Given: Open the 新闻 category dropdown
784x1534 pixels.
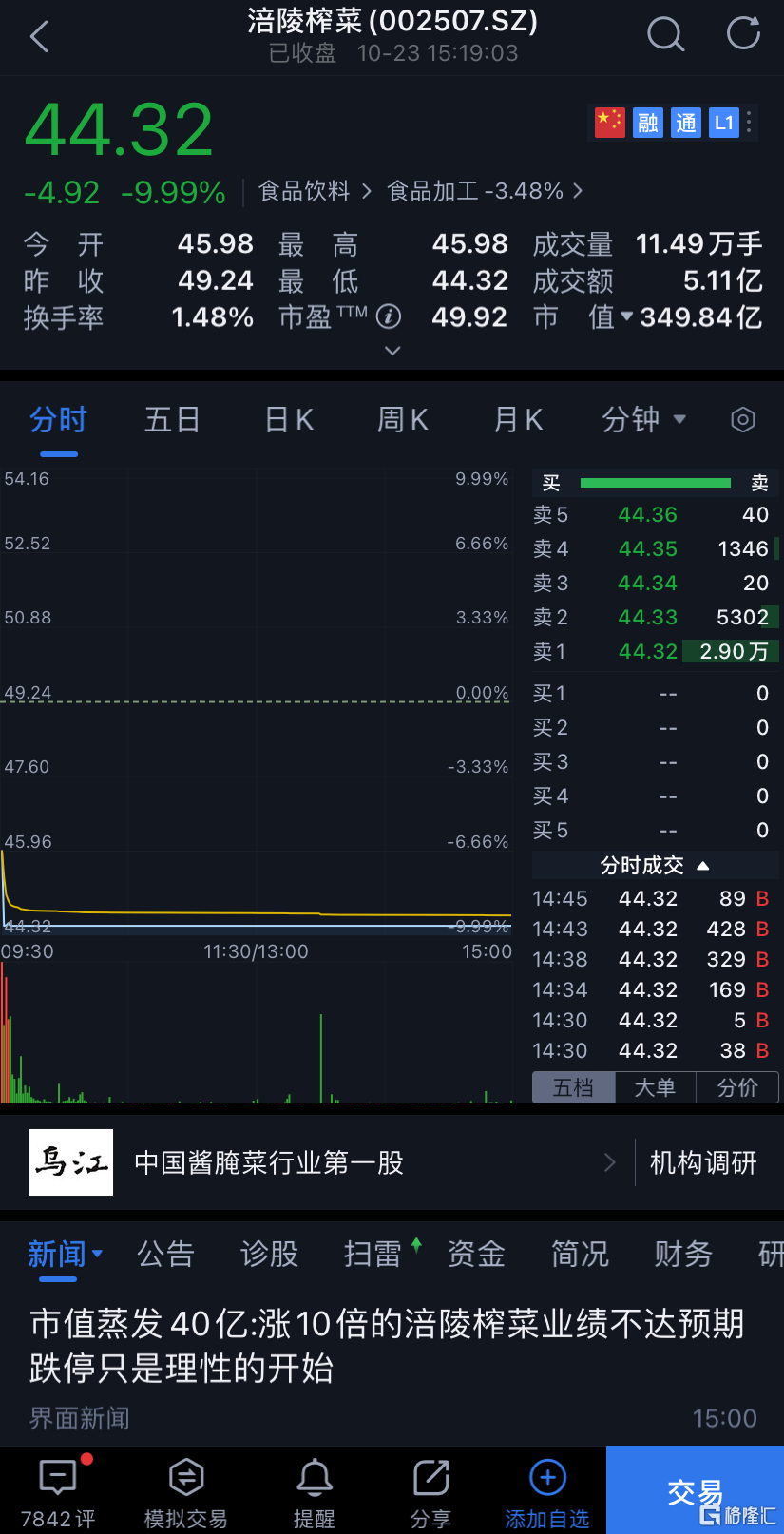Looking at the screenshot, I should [x=65, y=1254].
